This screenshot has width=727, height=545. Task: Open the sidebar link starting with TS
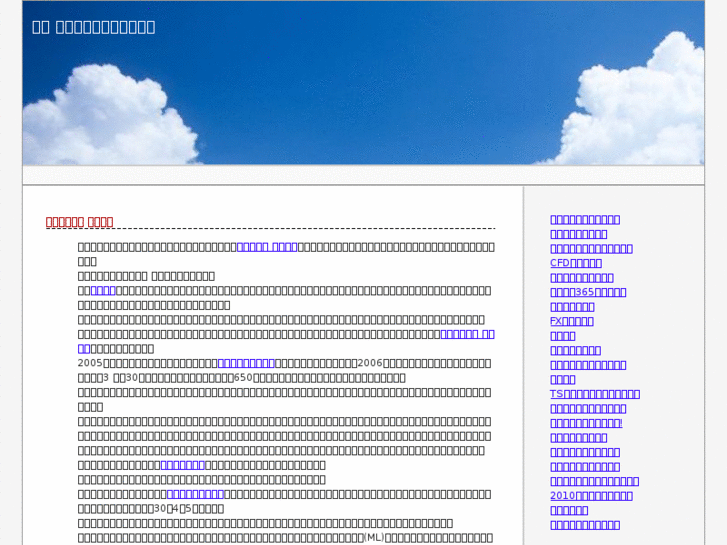[x=595, y=394]
